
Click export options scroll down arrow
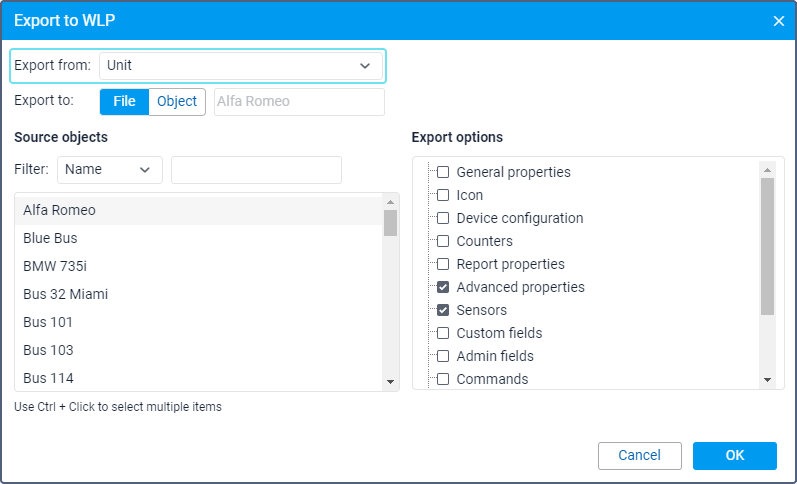(x=767, y=380)
